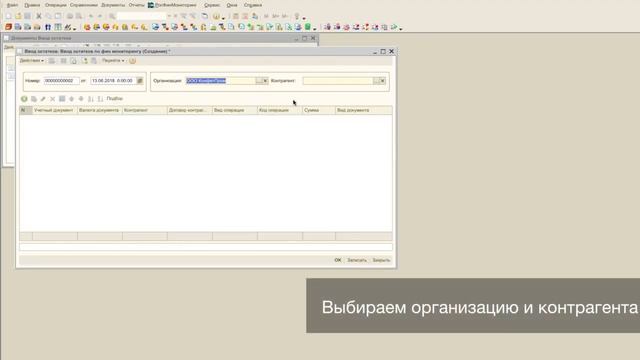Image resolution: width=640 pixels, height=360 pixels.
Task: Add a new table row with green plus
Action: (x=24, y=99)
